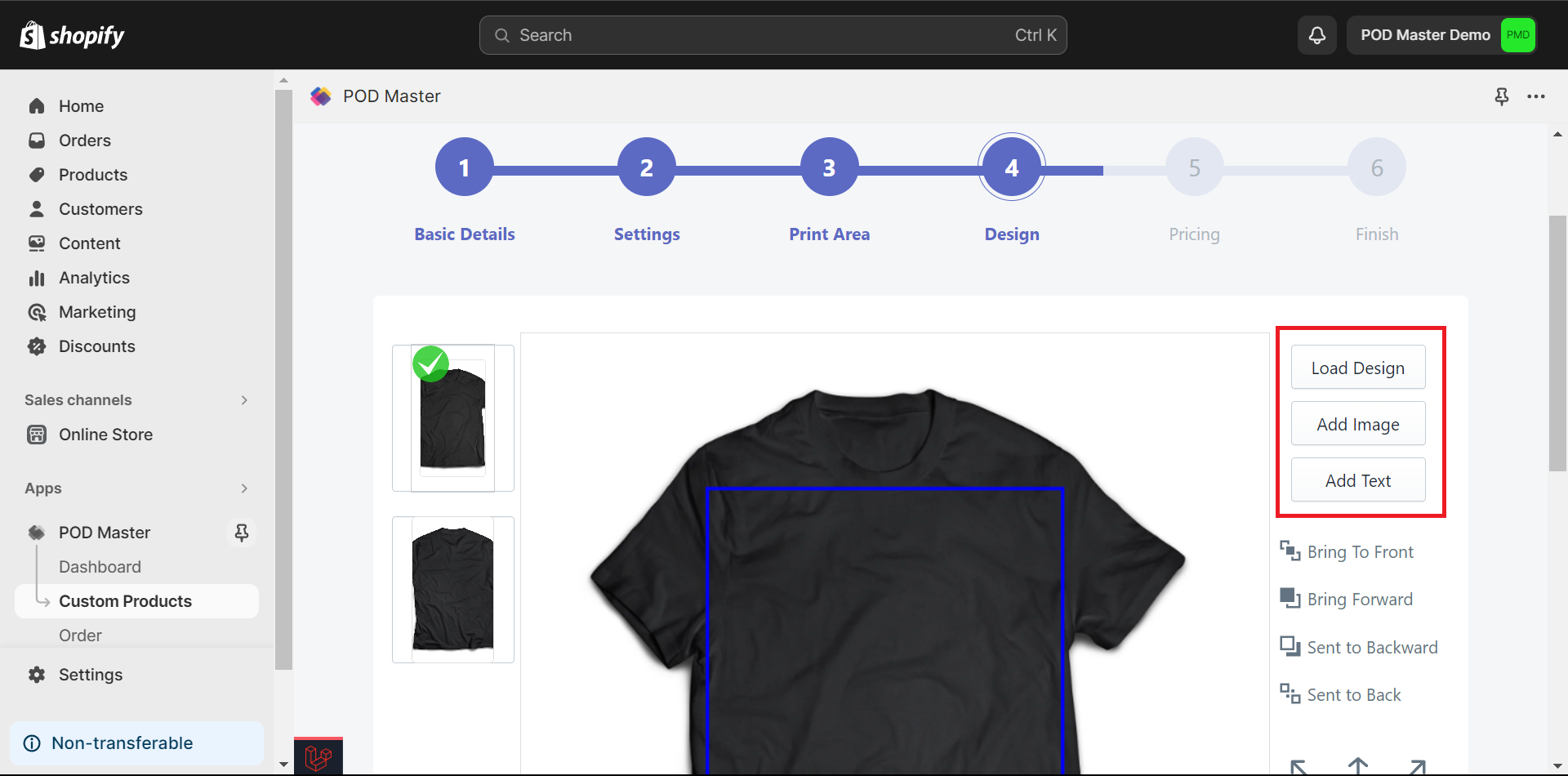The height and width of the screenshot is (776, 1568).
Task: Click the Customers person icon
Action: [37, 209]
